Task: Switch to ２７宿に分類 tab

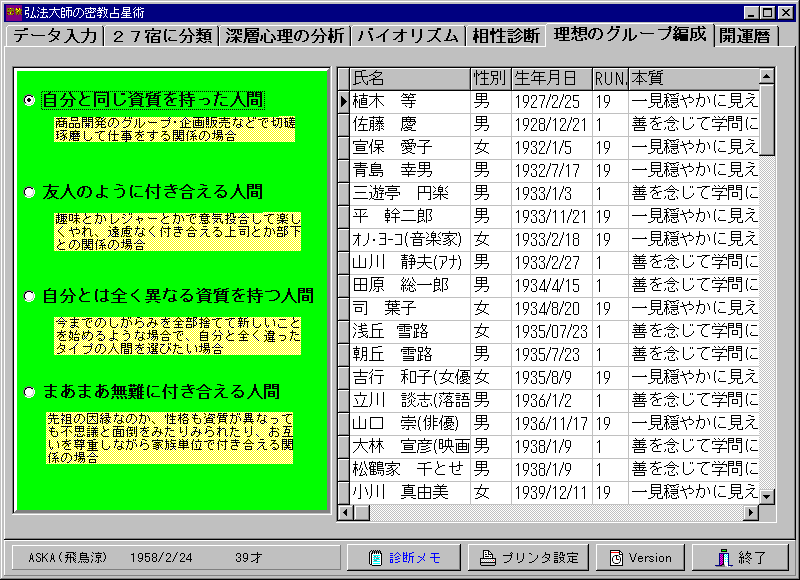Action: 162,36
